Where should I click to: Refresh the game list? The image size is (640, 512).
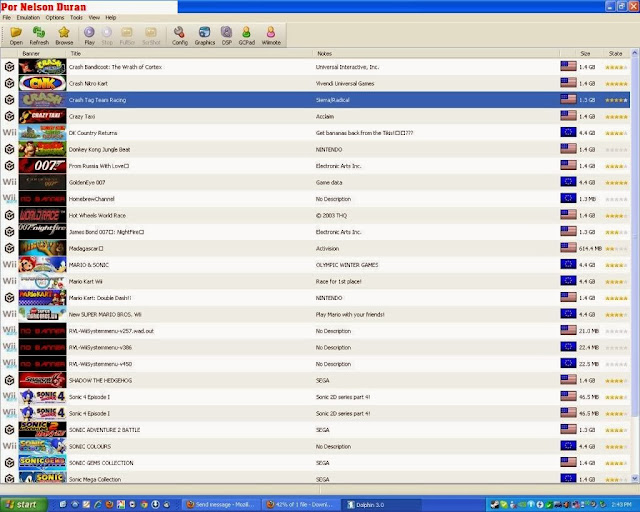39,36
